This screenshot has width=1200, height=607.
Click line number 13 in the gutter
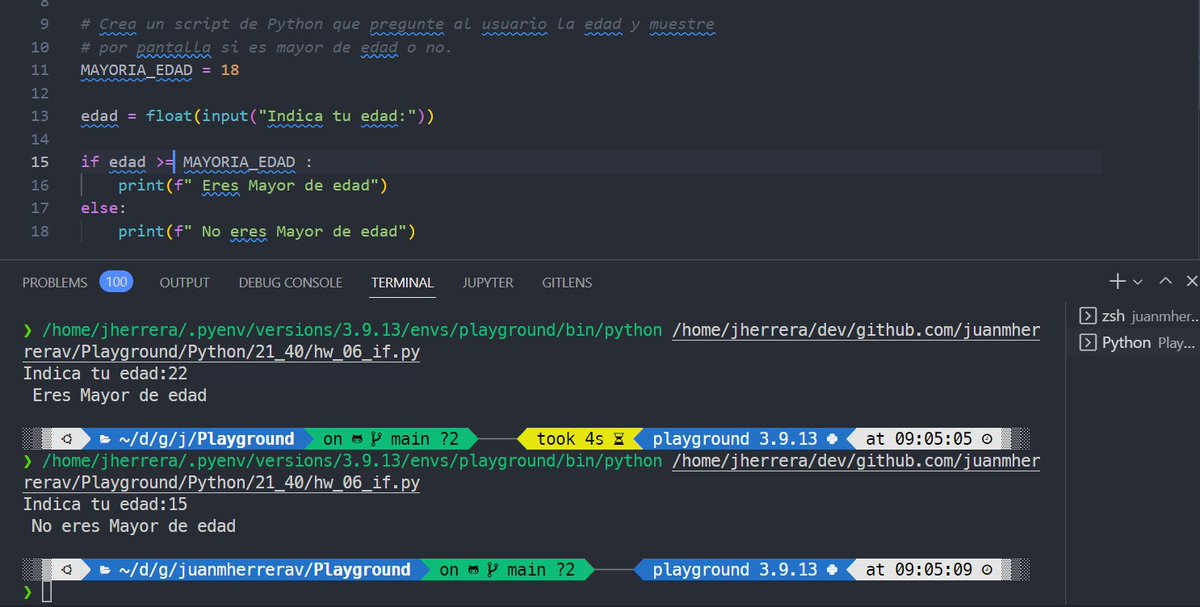point(40,116)
